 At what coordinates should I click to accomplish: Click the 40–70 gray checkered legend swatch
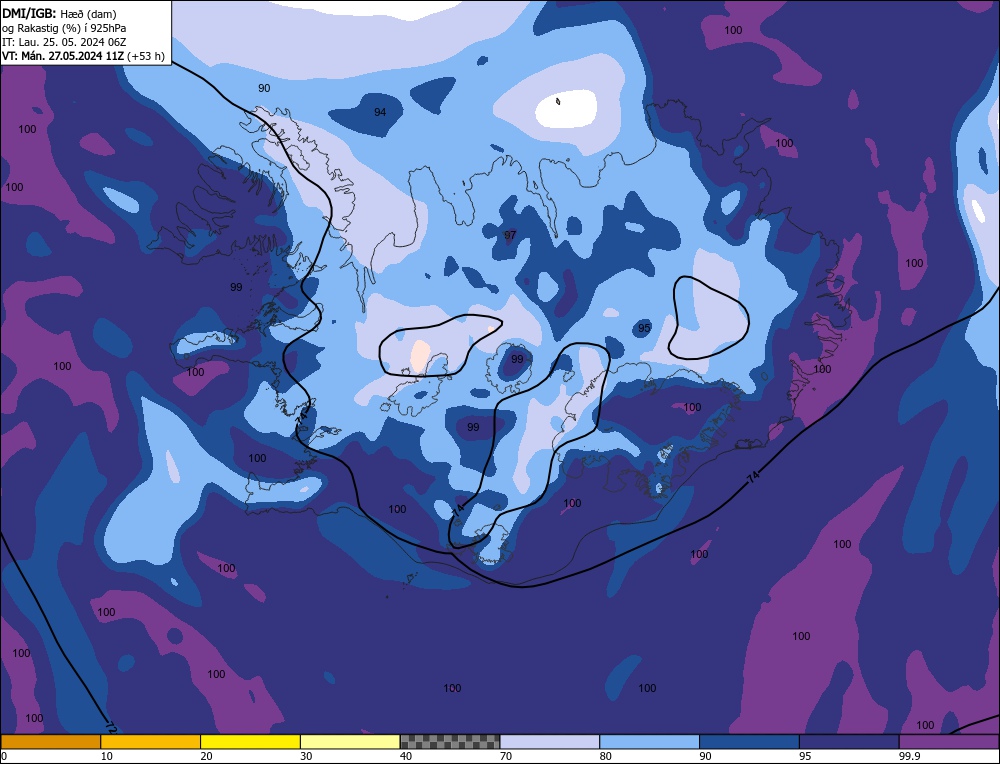[x=450, y=742]
